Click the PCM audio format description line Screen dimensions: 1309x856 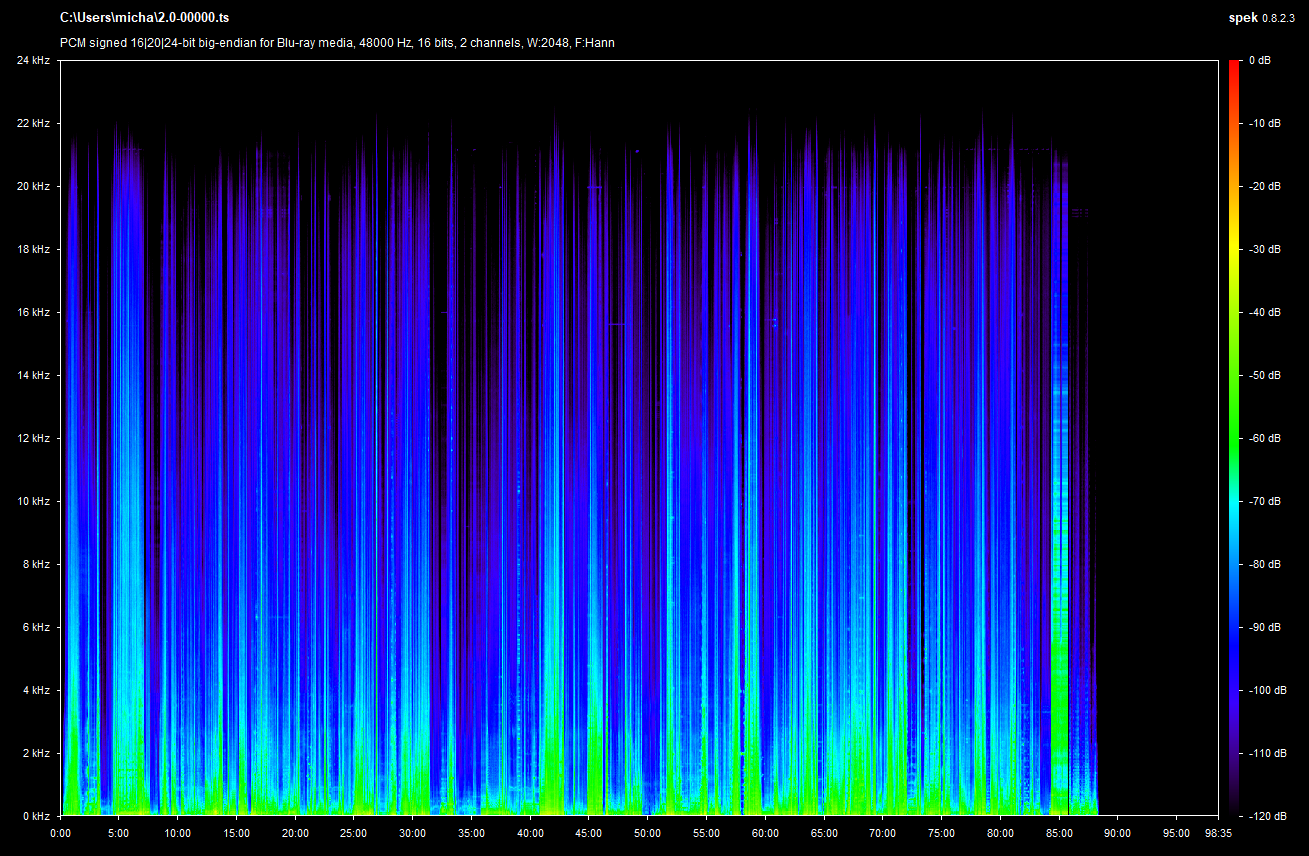(x=337, y=43)
